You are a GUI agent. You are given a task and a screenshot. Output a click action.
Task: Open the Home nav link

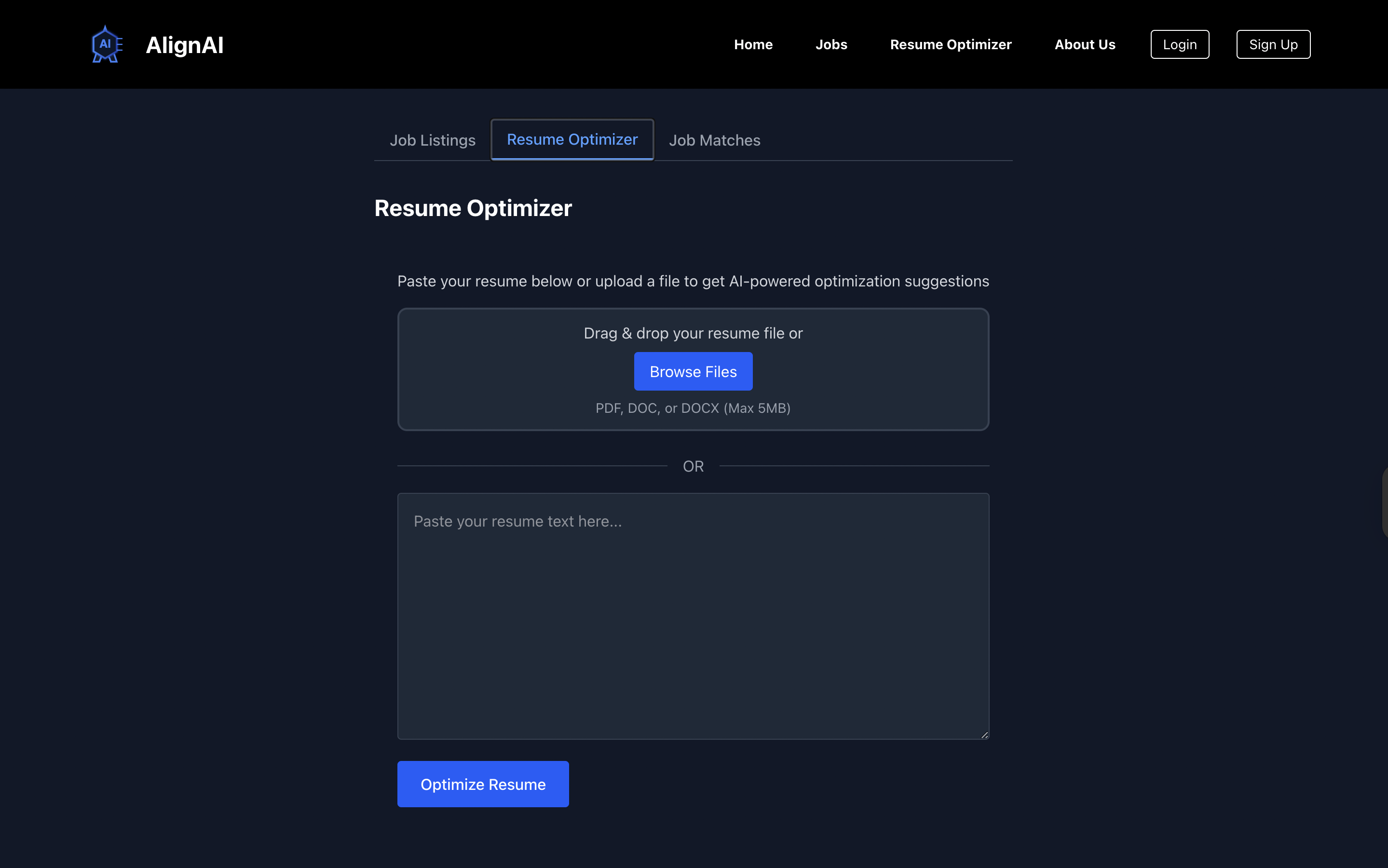click(753, 44)
